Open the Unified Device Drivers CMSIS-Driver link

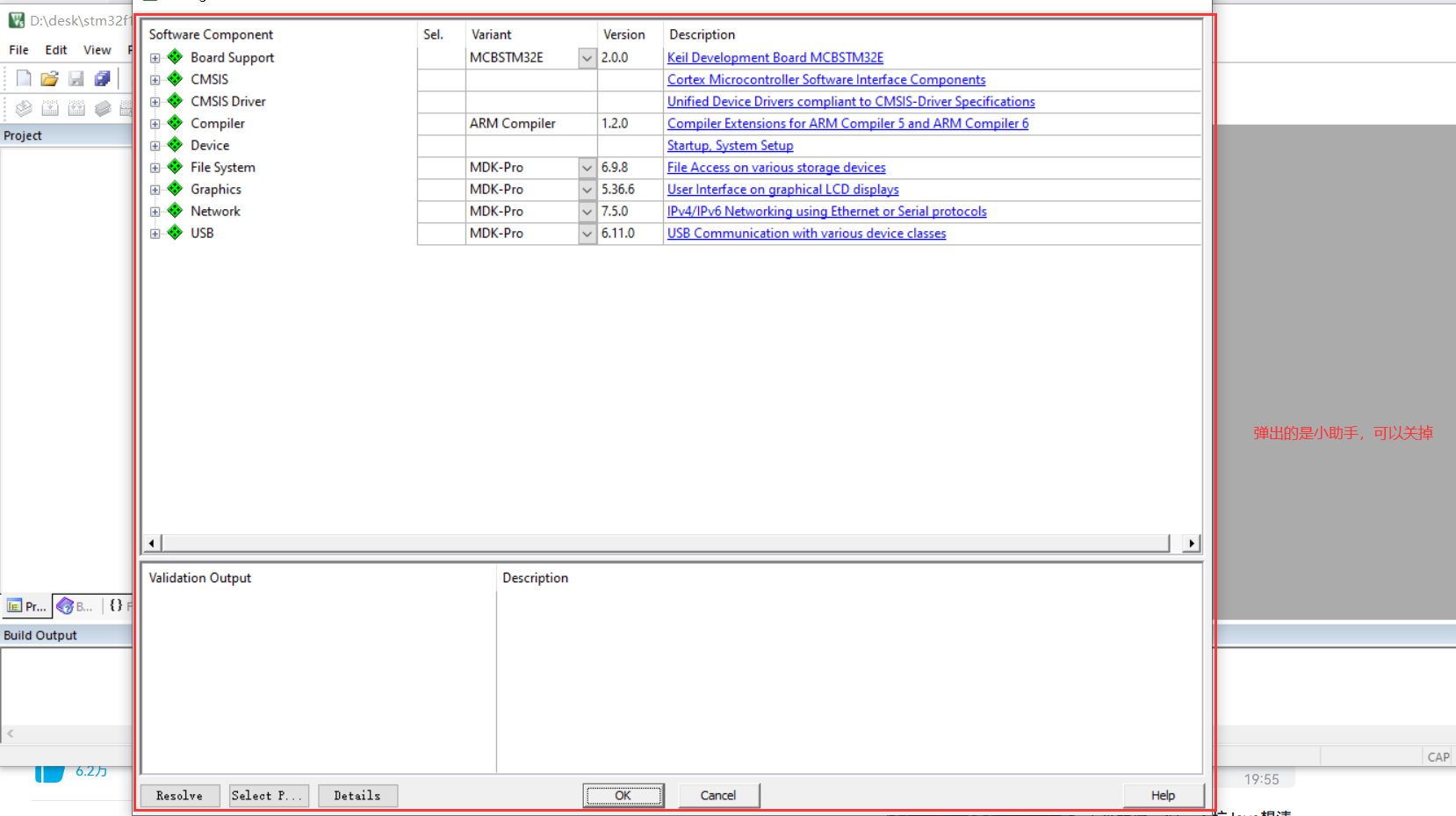851,101
